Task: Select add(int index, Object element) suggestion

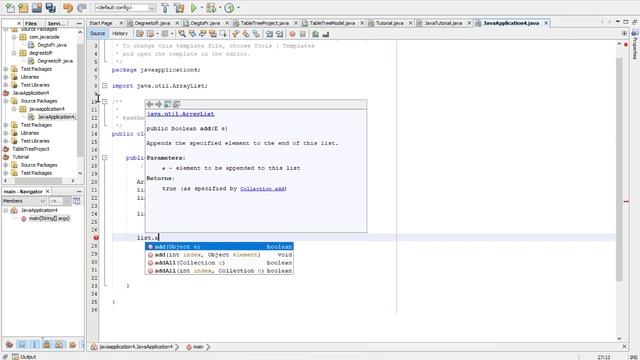Action: pyautogui.click(x=219, y=255)
